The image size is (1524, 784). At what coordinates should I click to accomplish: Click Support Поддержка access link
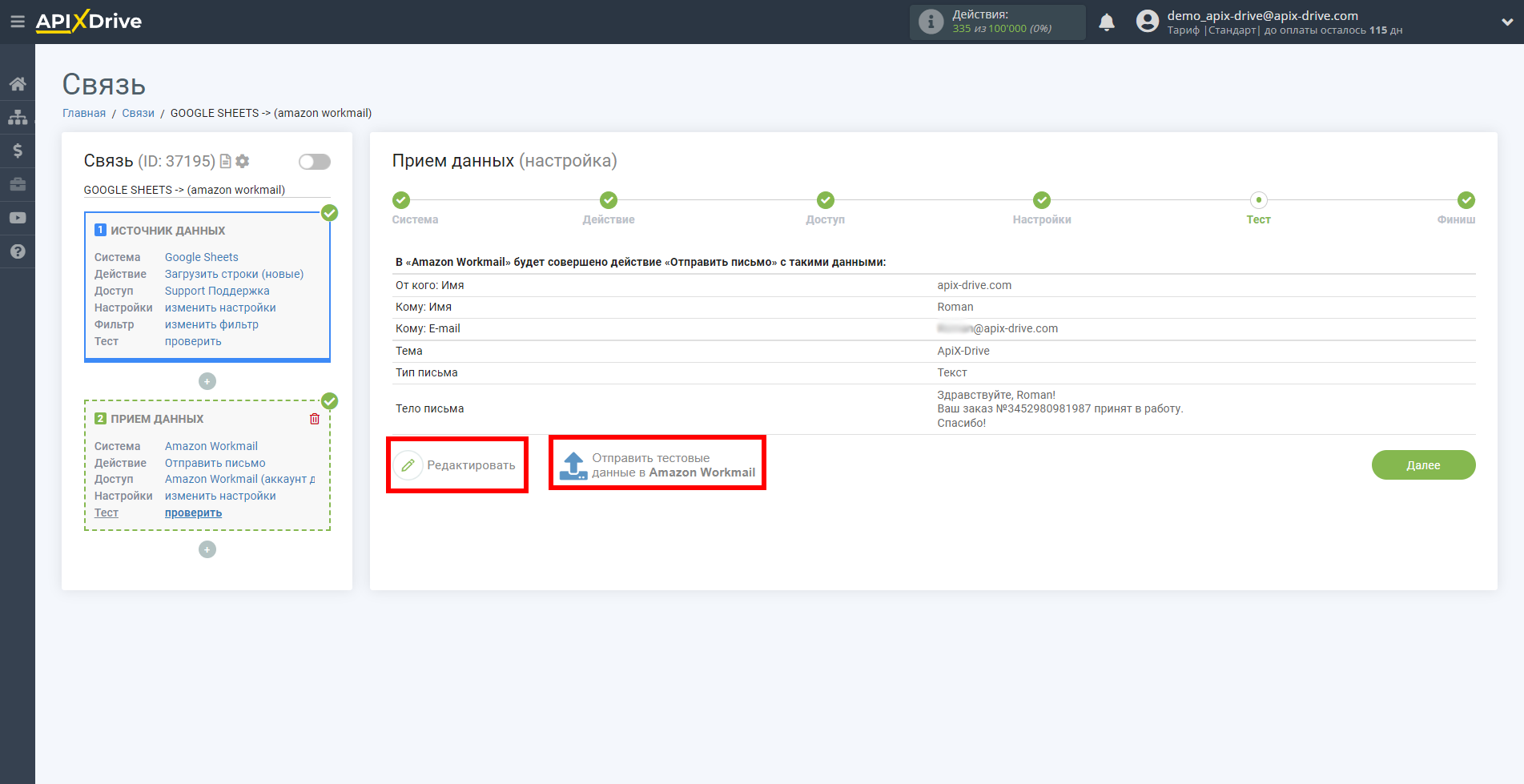pos(217,291)
